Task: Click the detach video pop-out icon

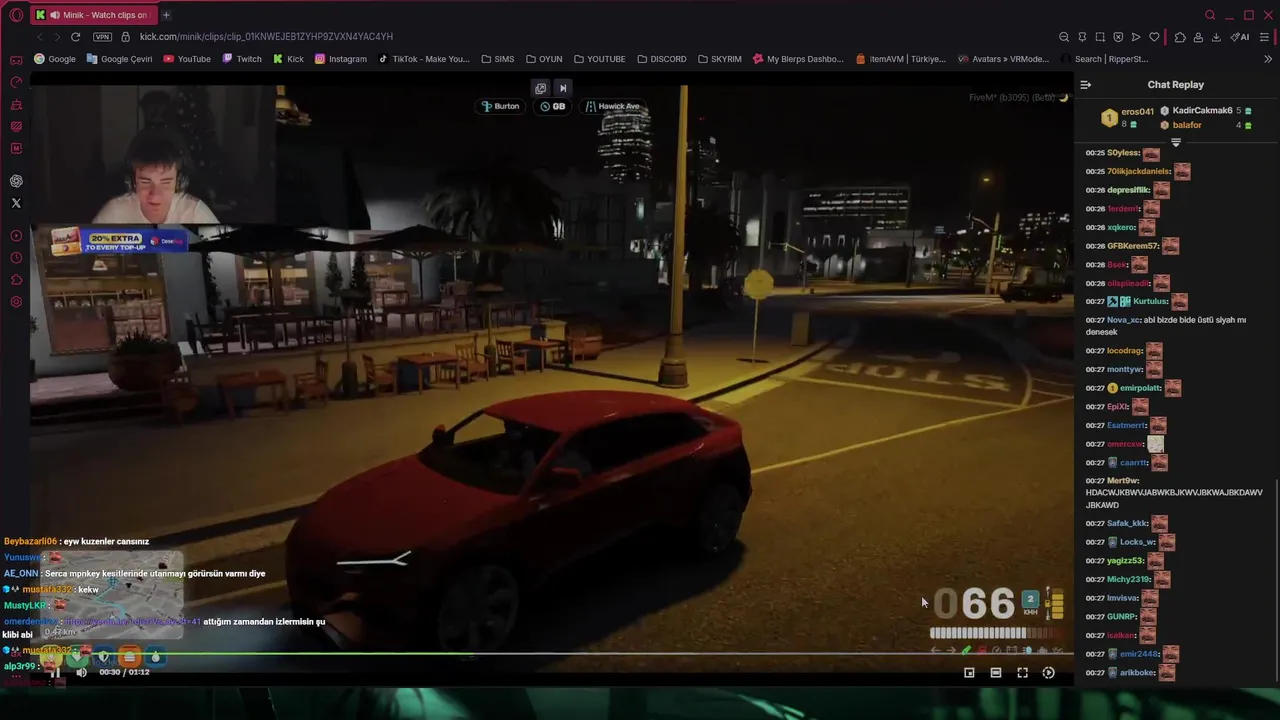Action: pos(540,88)
